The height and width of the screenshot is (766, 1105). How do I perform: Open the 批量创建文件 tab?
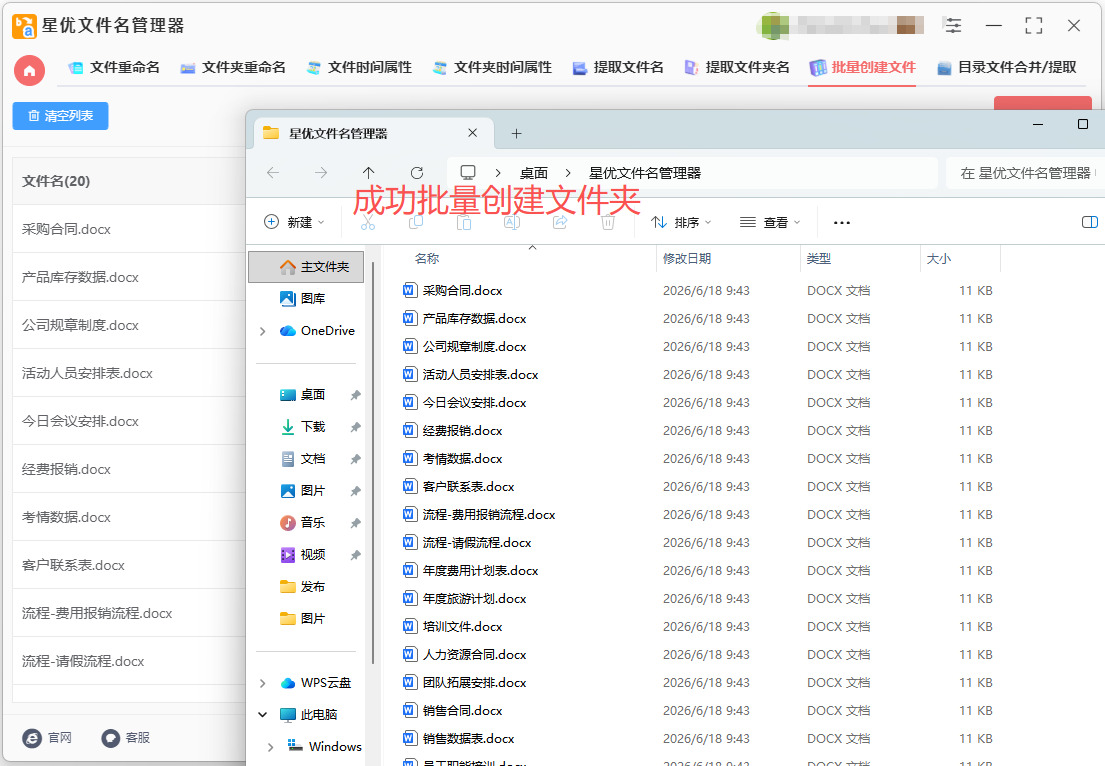coord(863,68)
